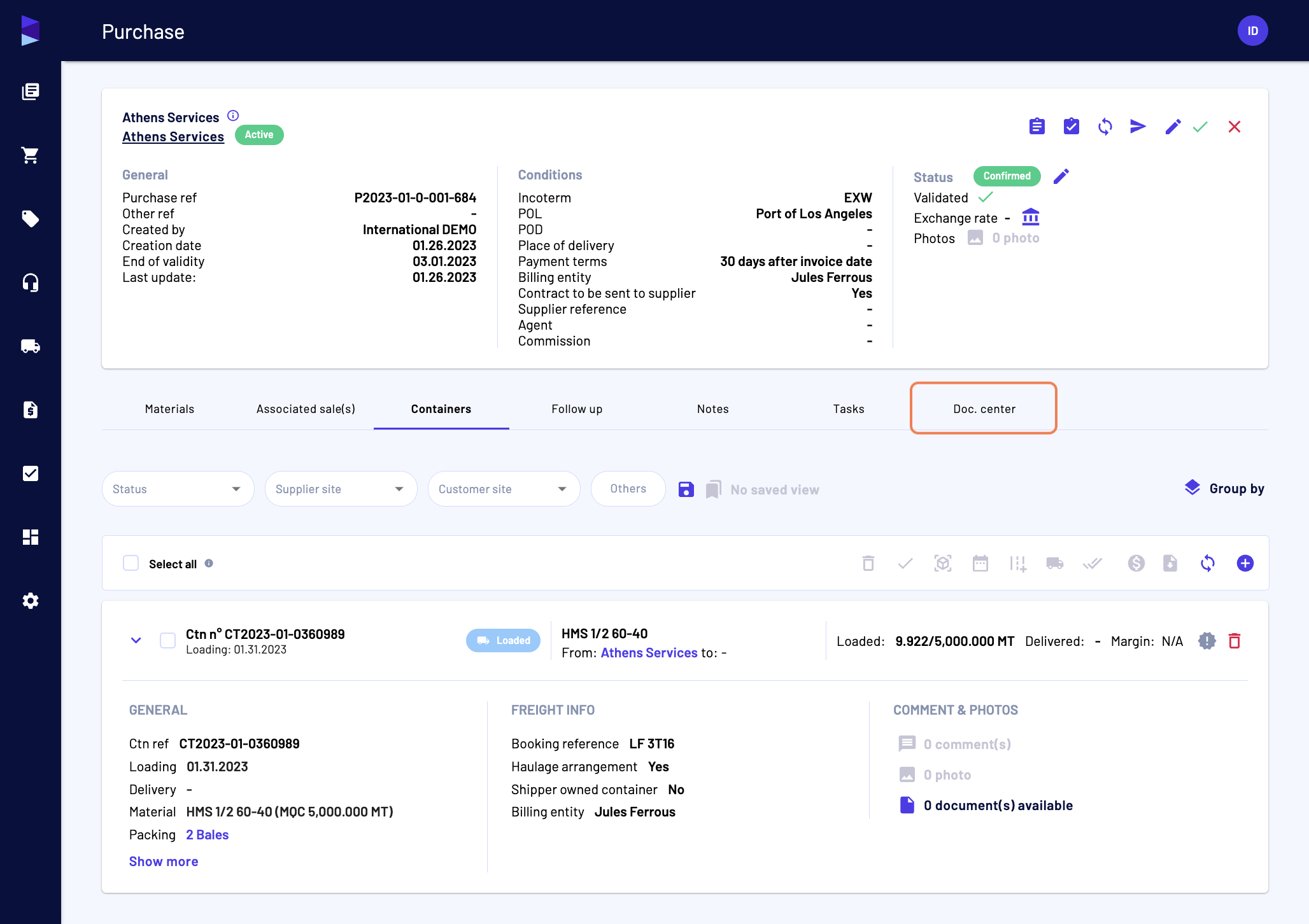Open the price tag sidebar section
Image resolution: width=1309 pixels, height=924 pixels.
click(30, 218)
